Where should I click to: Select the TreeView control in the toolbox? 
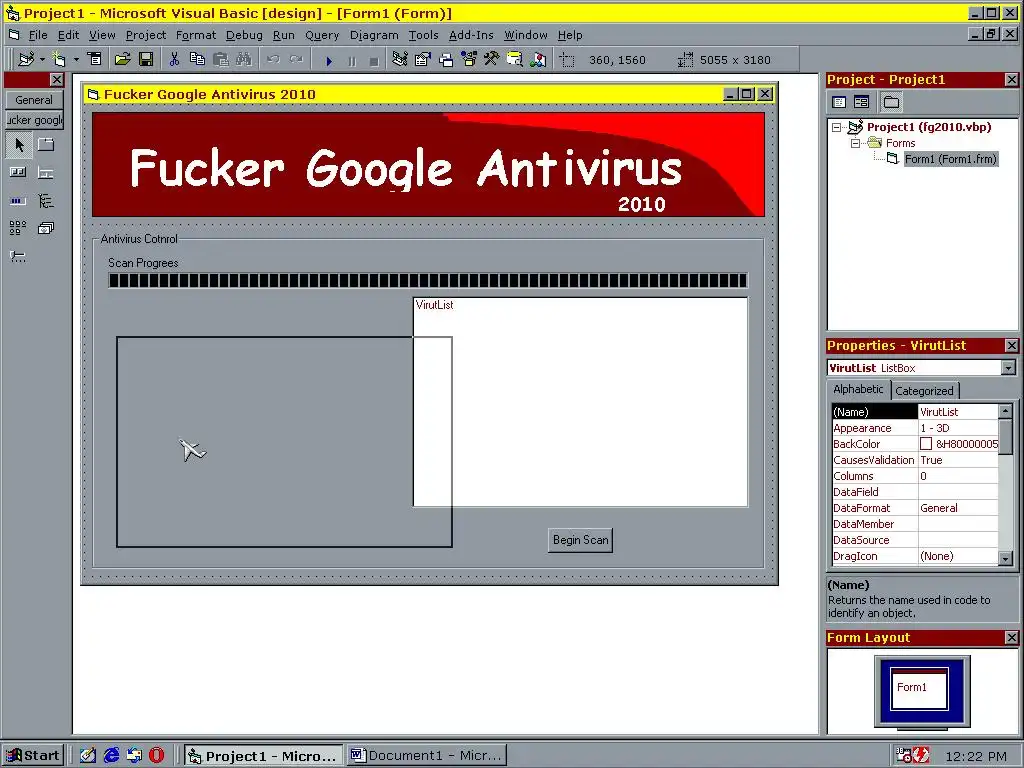(x=46, y=200)
